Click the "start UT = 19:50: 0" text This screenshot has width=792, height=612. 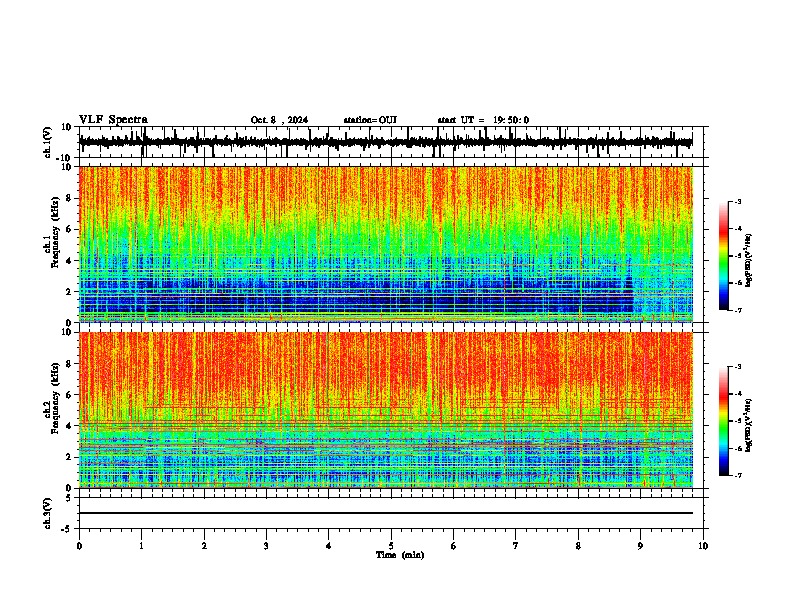[483, 120]
